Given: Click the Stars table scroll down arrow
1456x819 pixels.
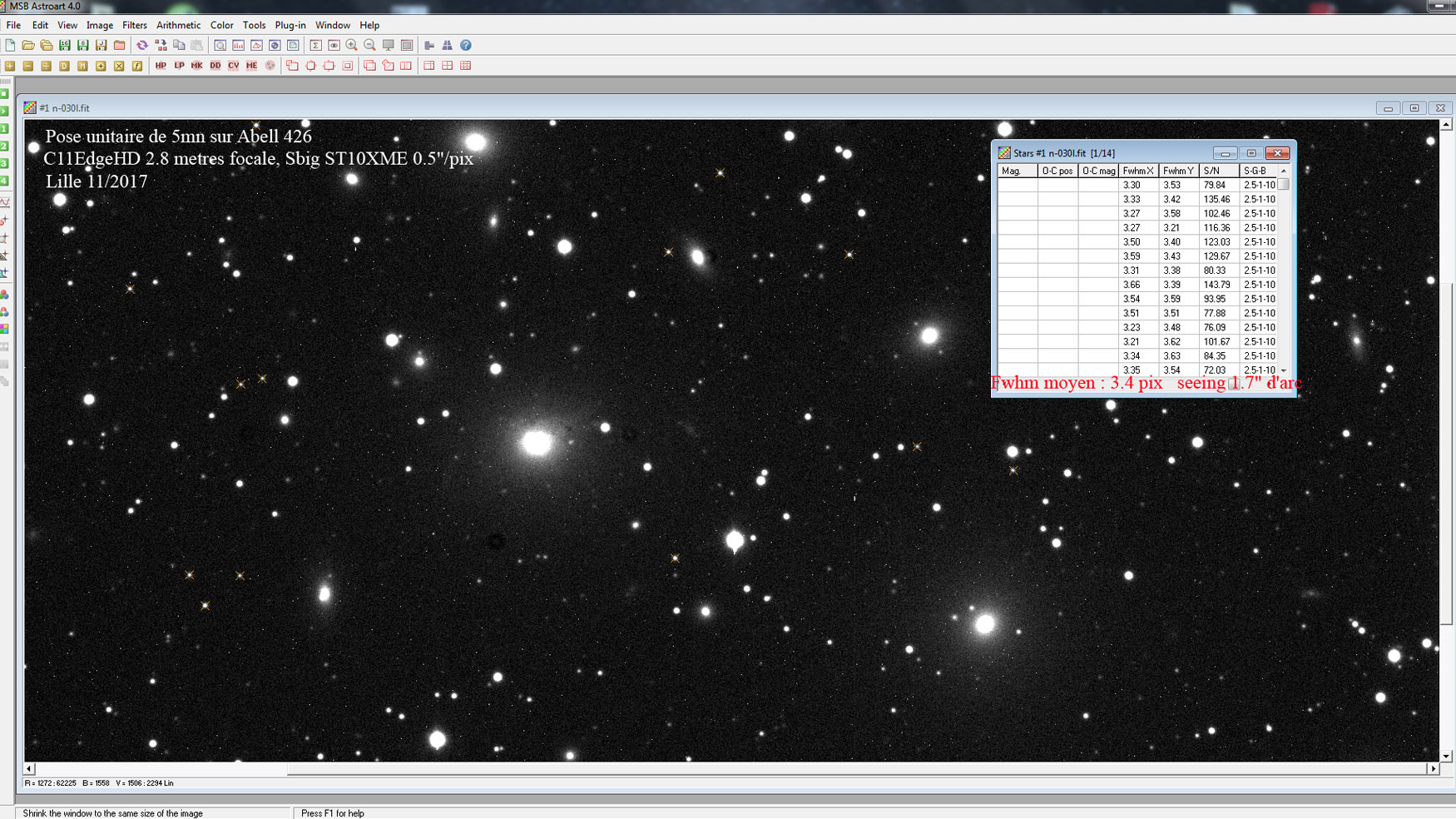Looking at the screenshot, I should coord(1284,370).
